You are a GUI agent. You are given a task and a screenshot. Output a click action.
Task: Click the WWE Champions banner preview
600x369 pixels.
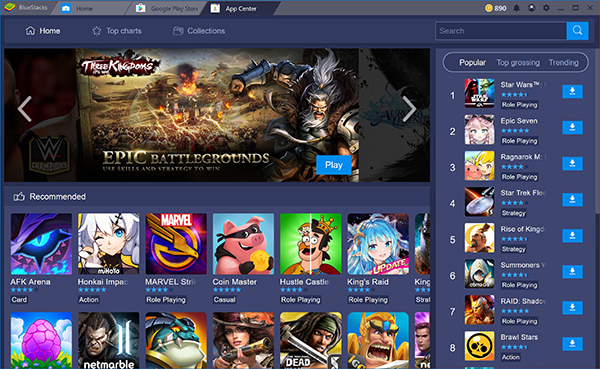tap(40, 115)
